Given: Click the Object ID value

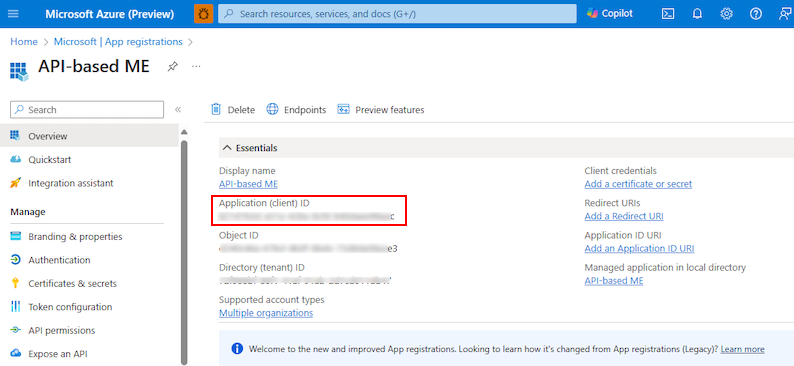Looking at the screenshot, I should tap(308, 249).
